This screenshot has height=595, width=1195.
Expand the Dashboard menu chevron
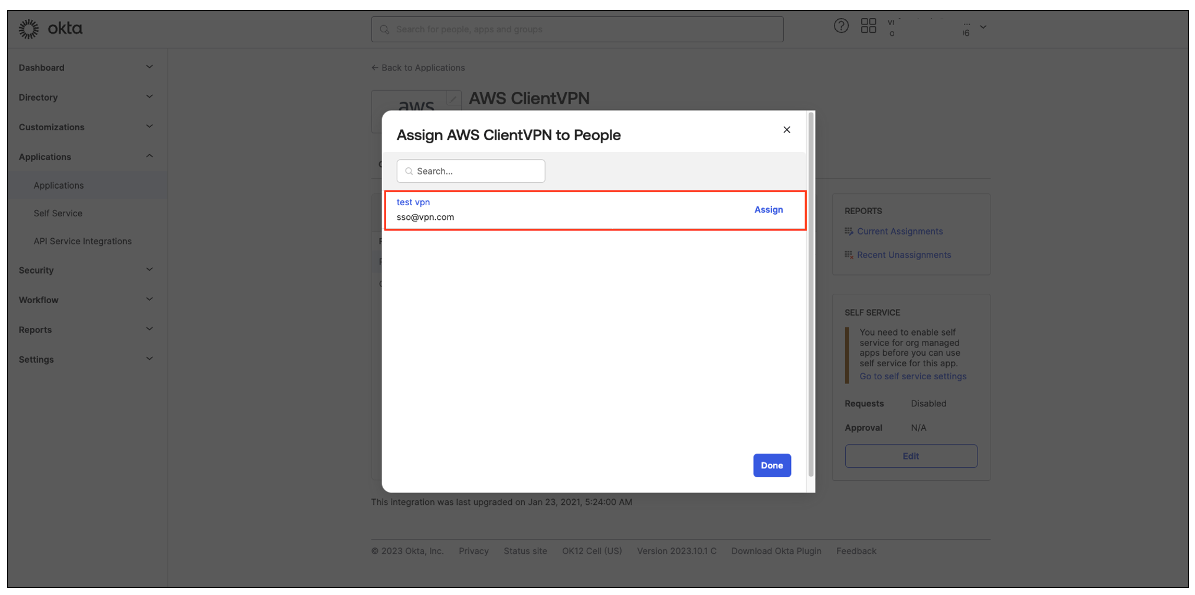pos(149,67)
